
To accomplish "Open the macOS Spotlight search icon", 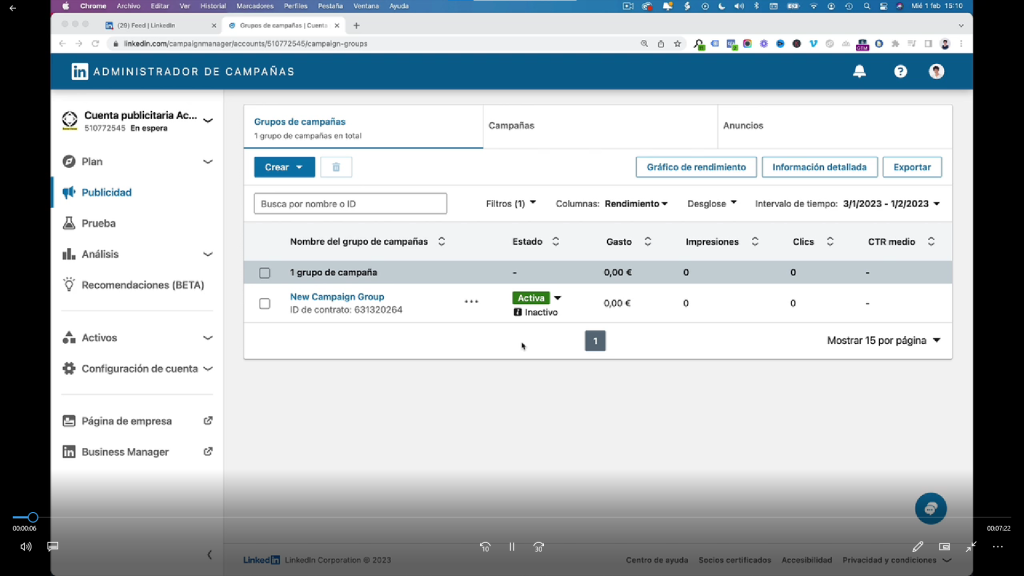I will pos(867,6).
